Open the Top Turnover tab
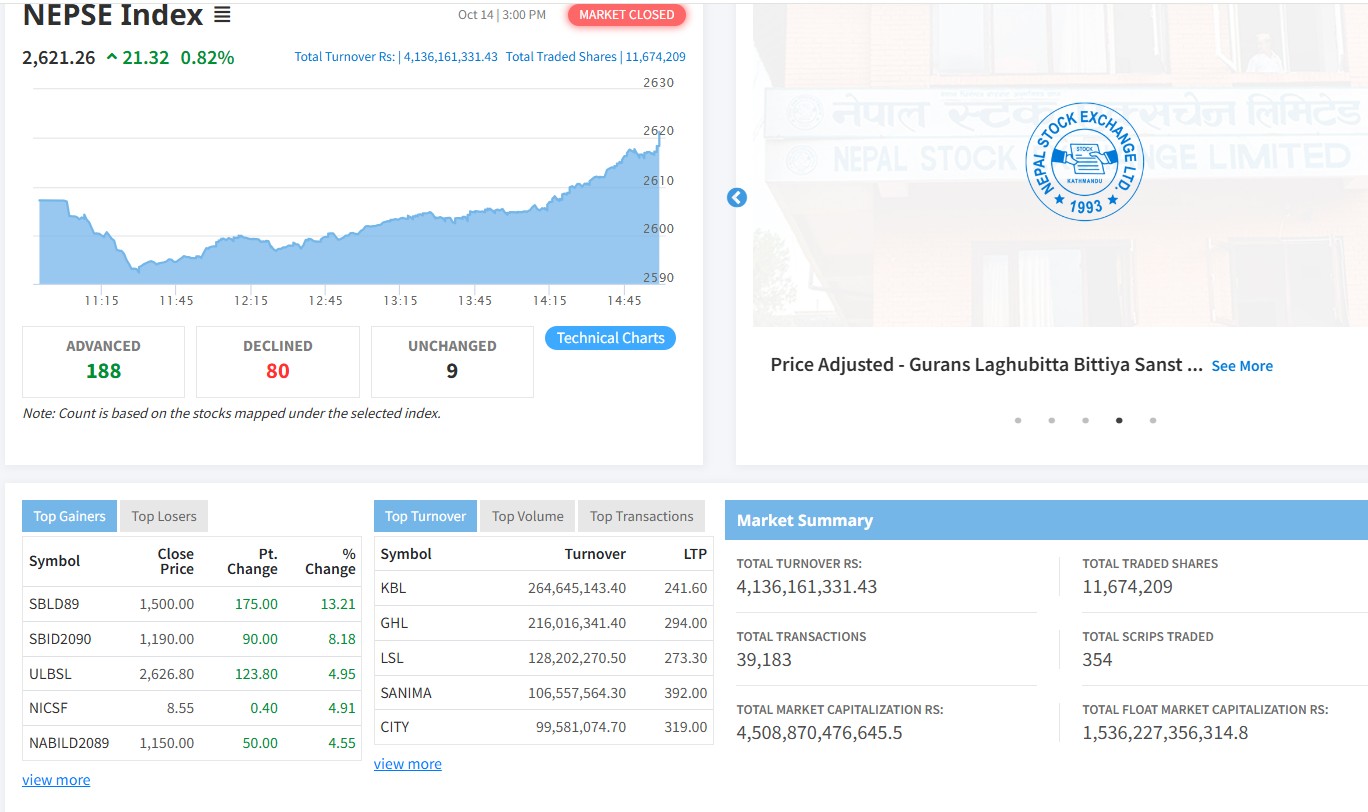Screen dimensions: 1368x812 (425, 516)
